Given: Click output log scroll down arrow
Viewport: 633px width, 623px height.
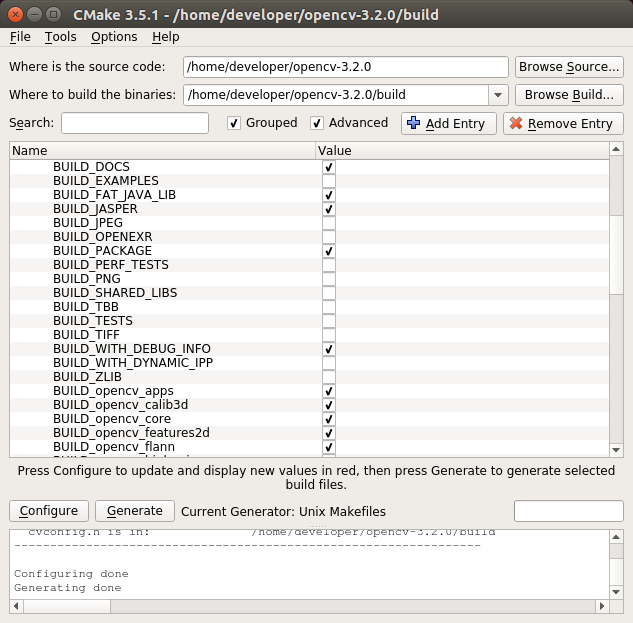Looking at the screenshot, I should point(616,592).
